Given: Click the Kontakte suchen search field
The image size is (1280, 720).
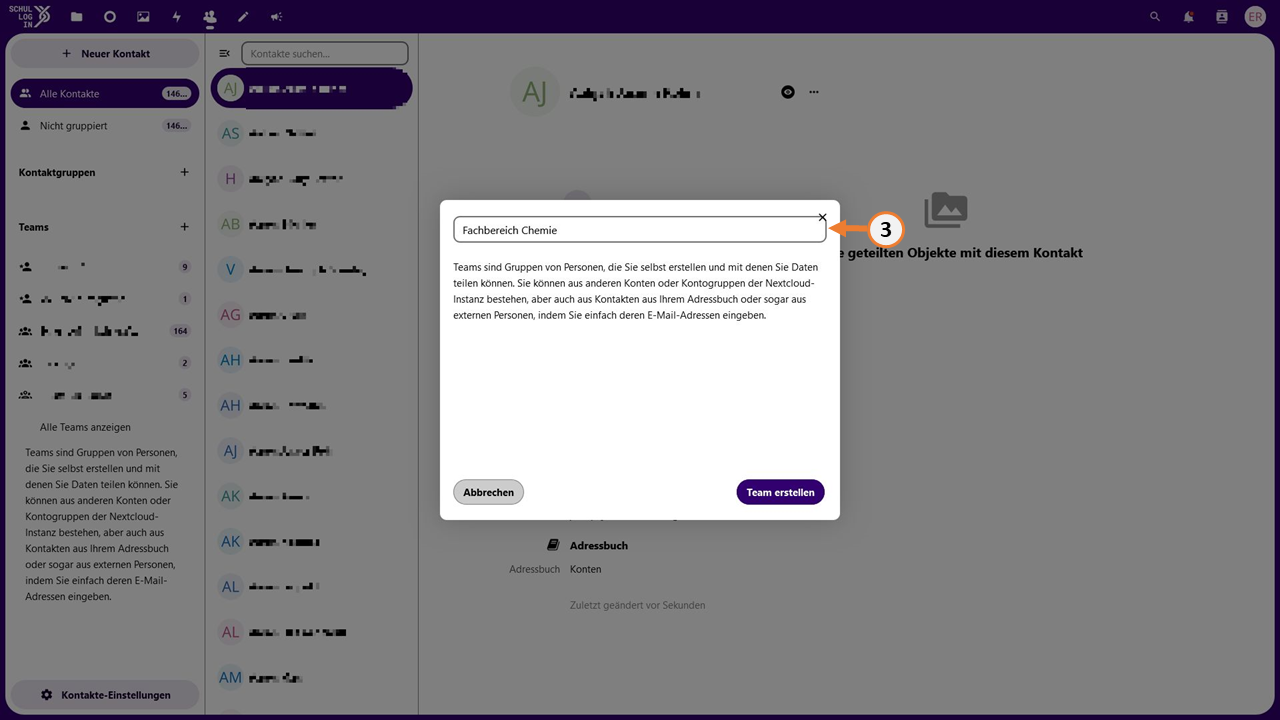Looking at the screenshot, I should 325,53.
